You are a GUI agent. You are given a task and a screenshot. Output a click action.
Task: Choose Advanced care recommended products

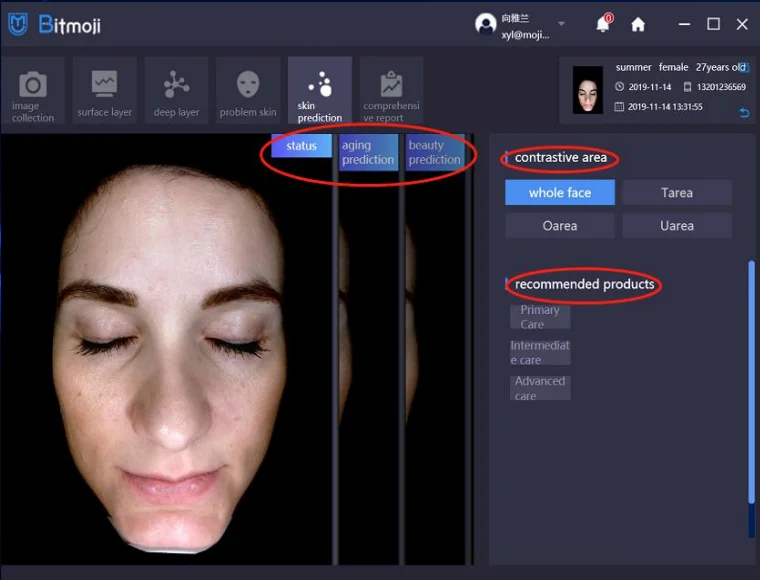tap(540, 388)
